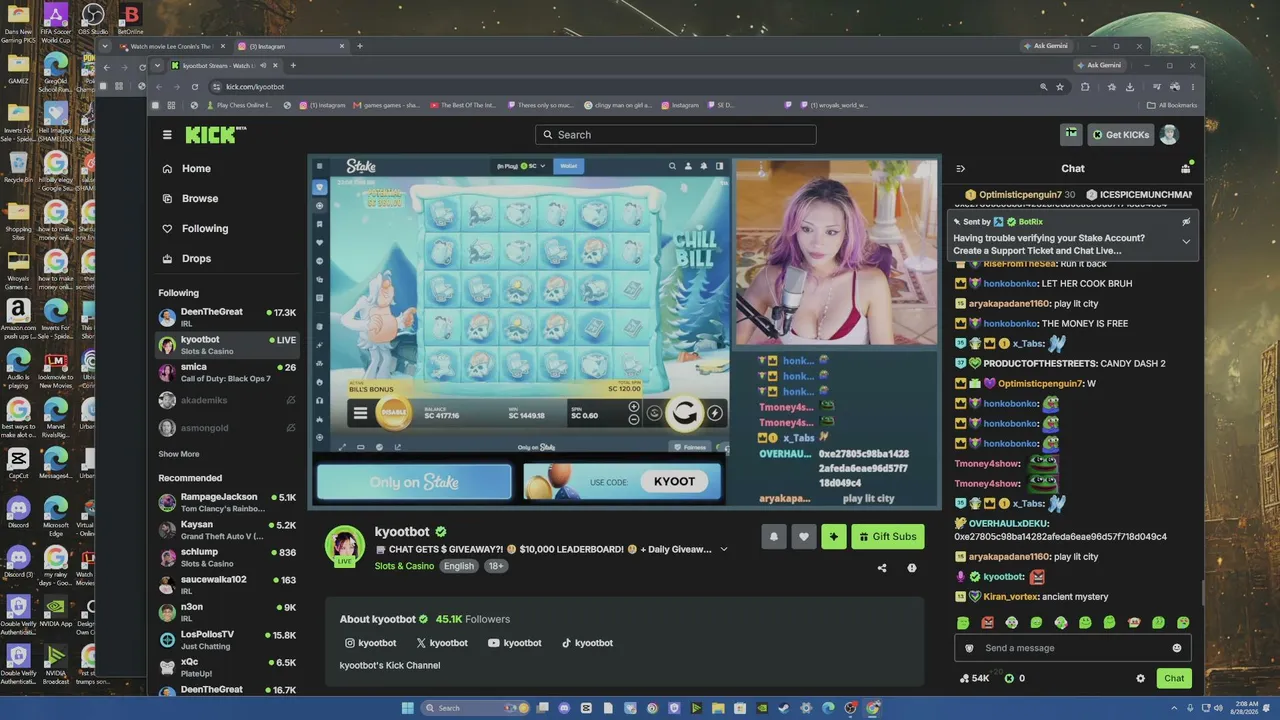Image resolution: width=1280 pixels, height=720 pixels.
Task: Open The Best Of The Int… YouTube bookmark
Action: (463, 105)
